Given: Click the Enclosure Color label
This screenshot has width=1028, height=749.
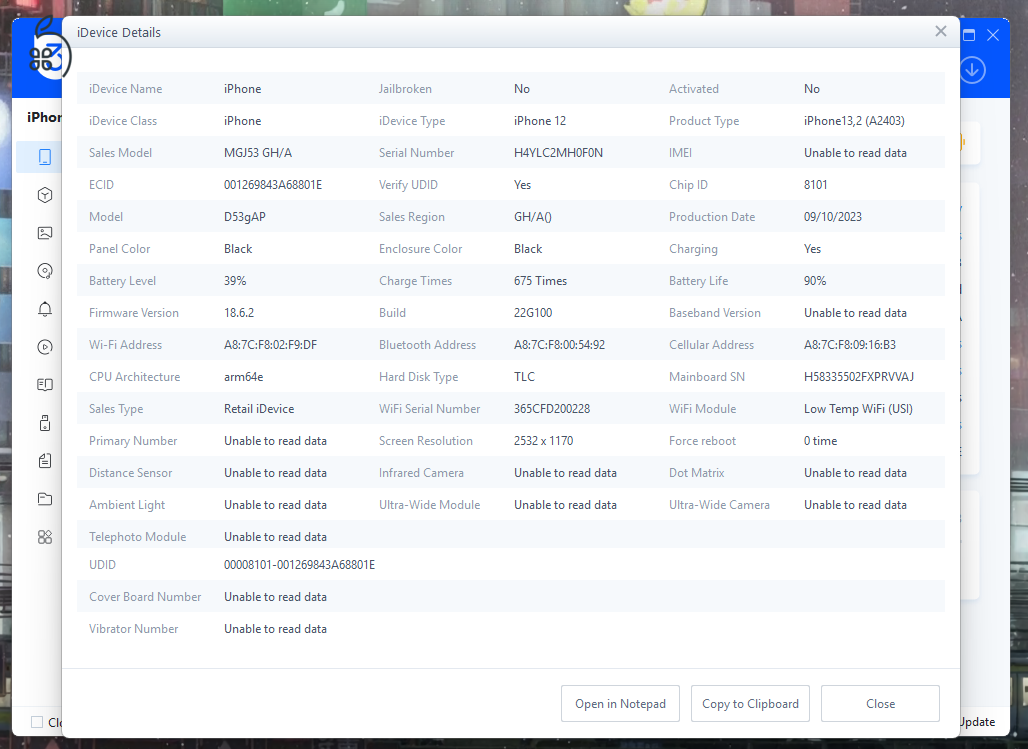Looking at the screenshot, I should point(420,249).
